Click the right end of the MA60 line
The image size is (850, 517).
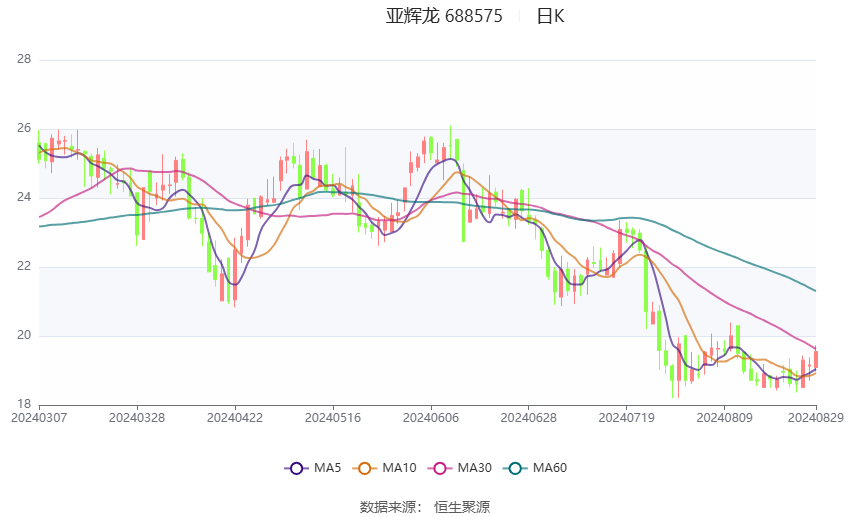tap(815, 290)
